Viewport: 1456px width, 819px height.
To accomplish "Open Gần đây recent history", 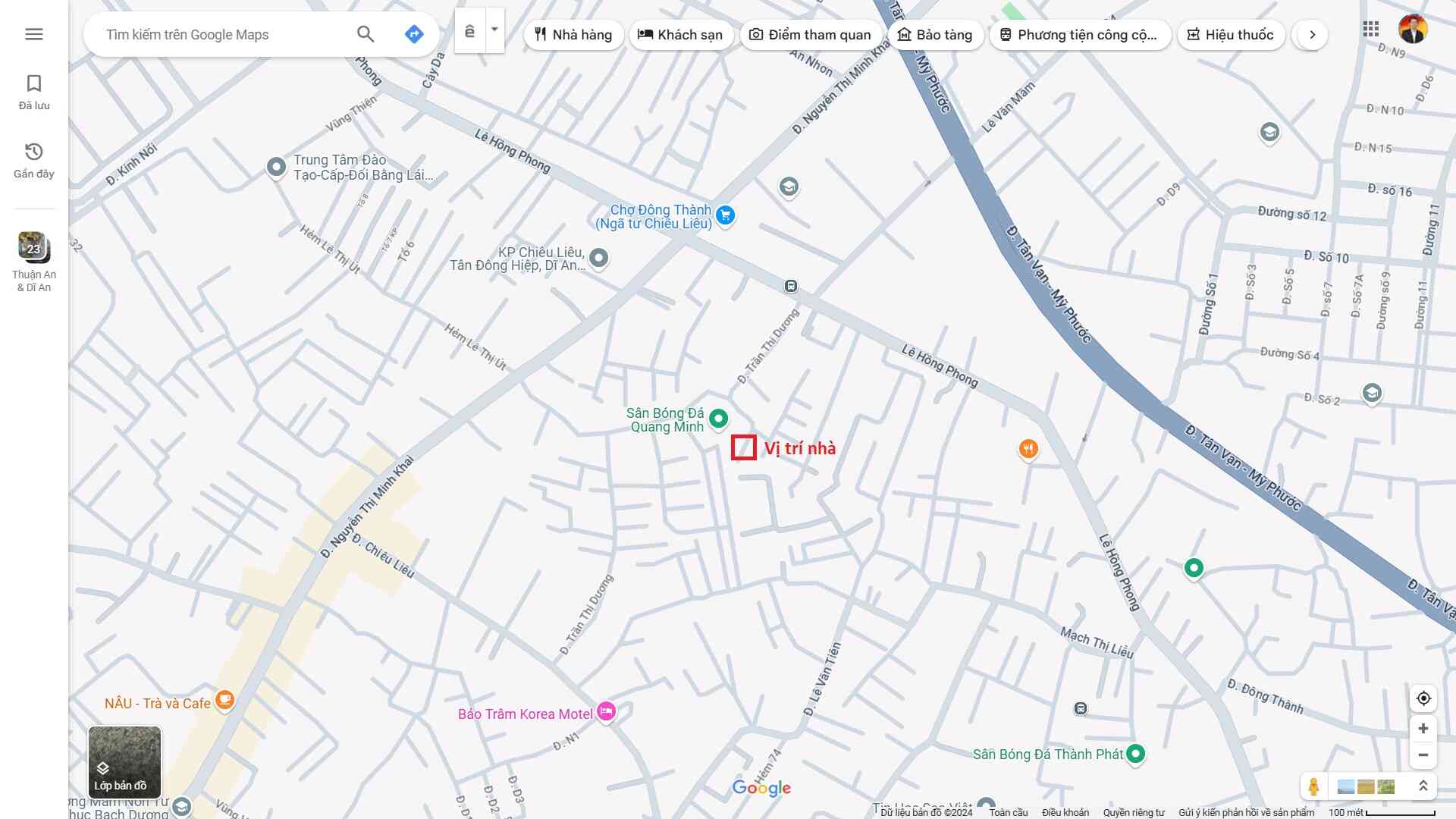I will 34,160.
